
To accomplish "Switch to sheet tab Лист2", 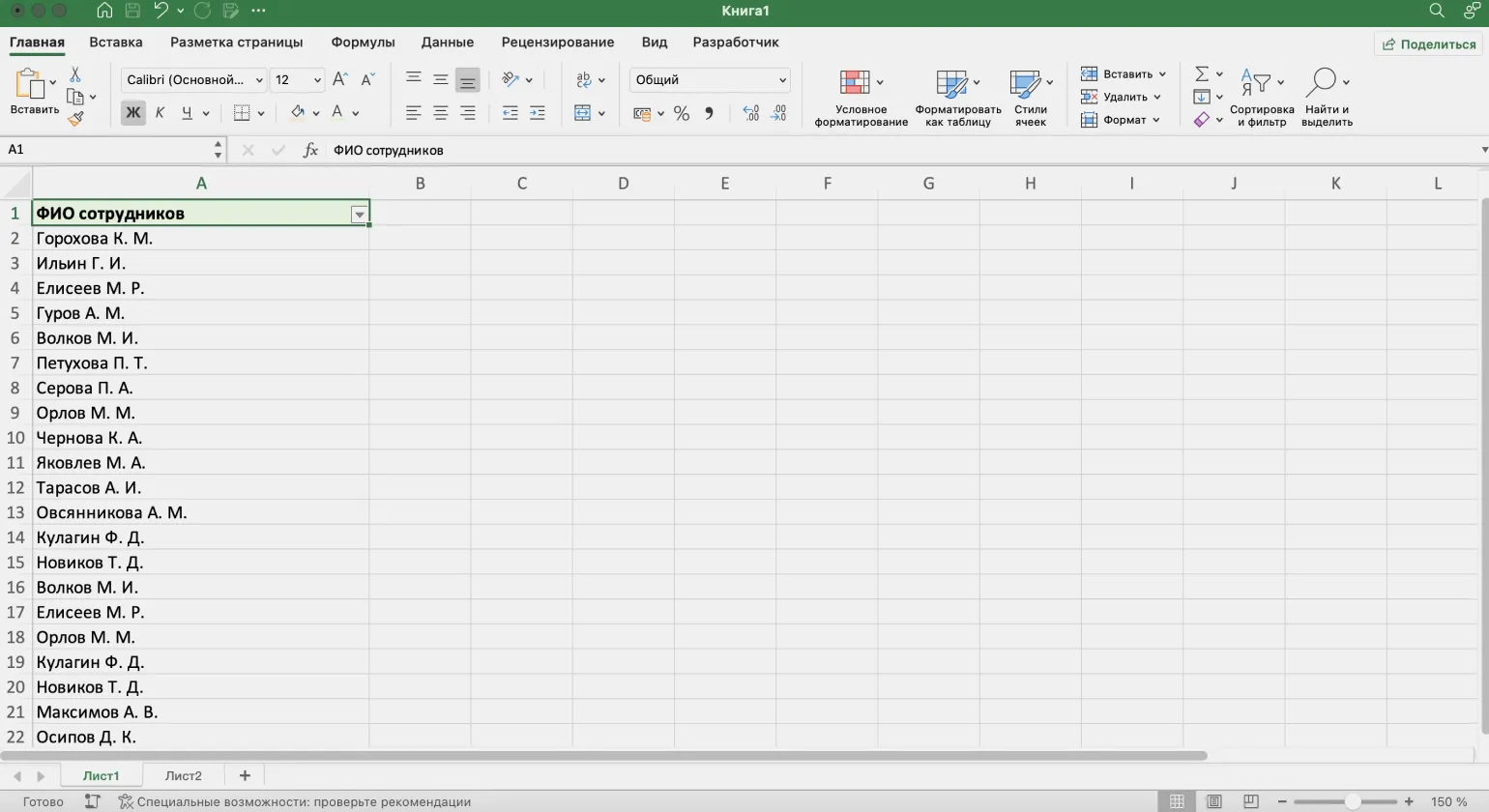I will [x=183, y=775].
